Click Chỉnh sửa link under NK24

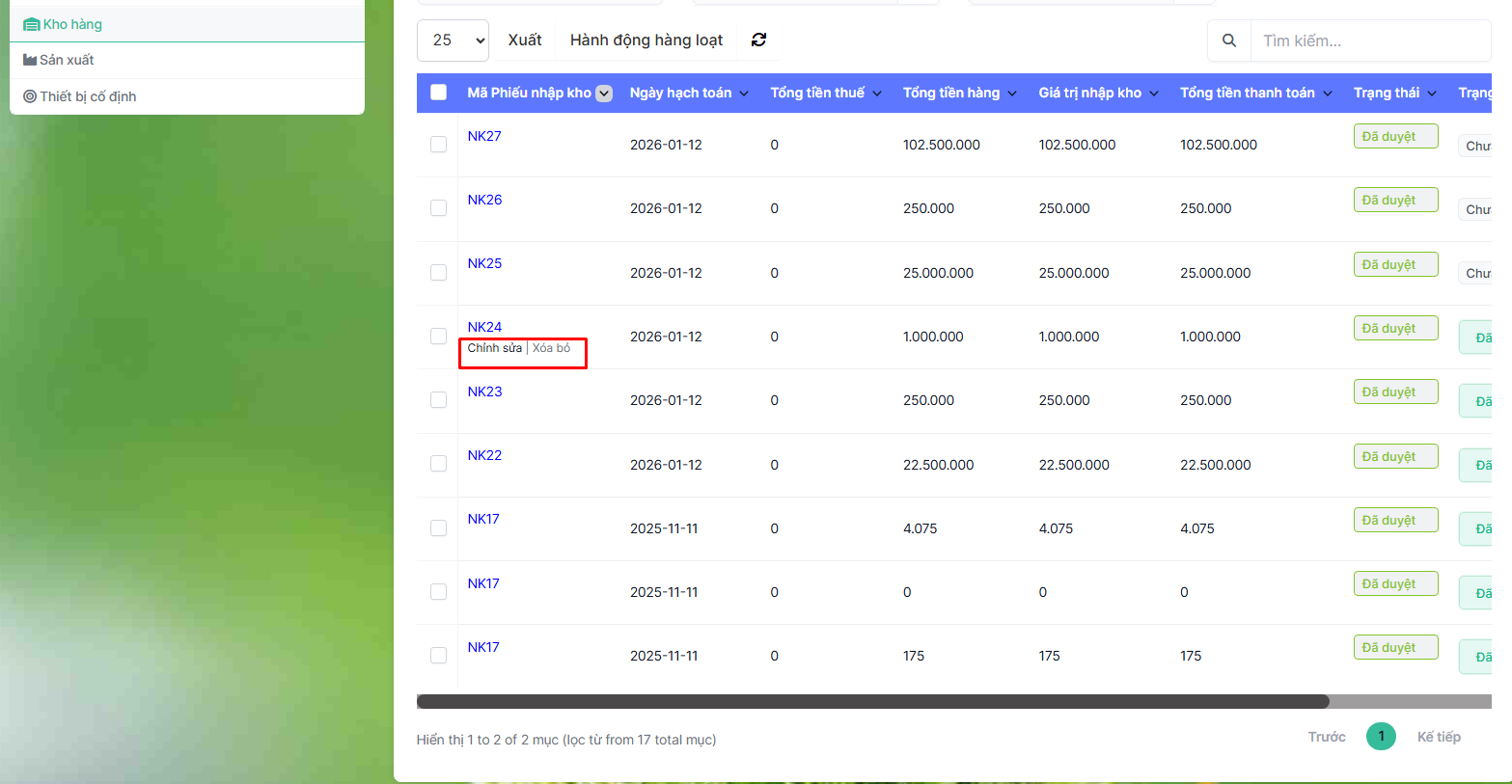coord(494,348)
